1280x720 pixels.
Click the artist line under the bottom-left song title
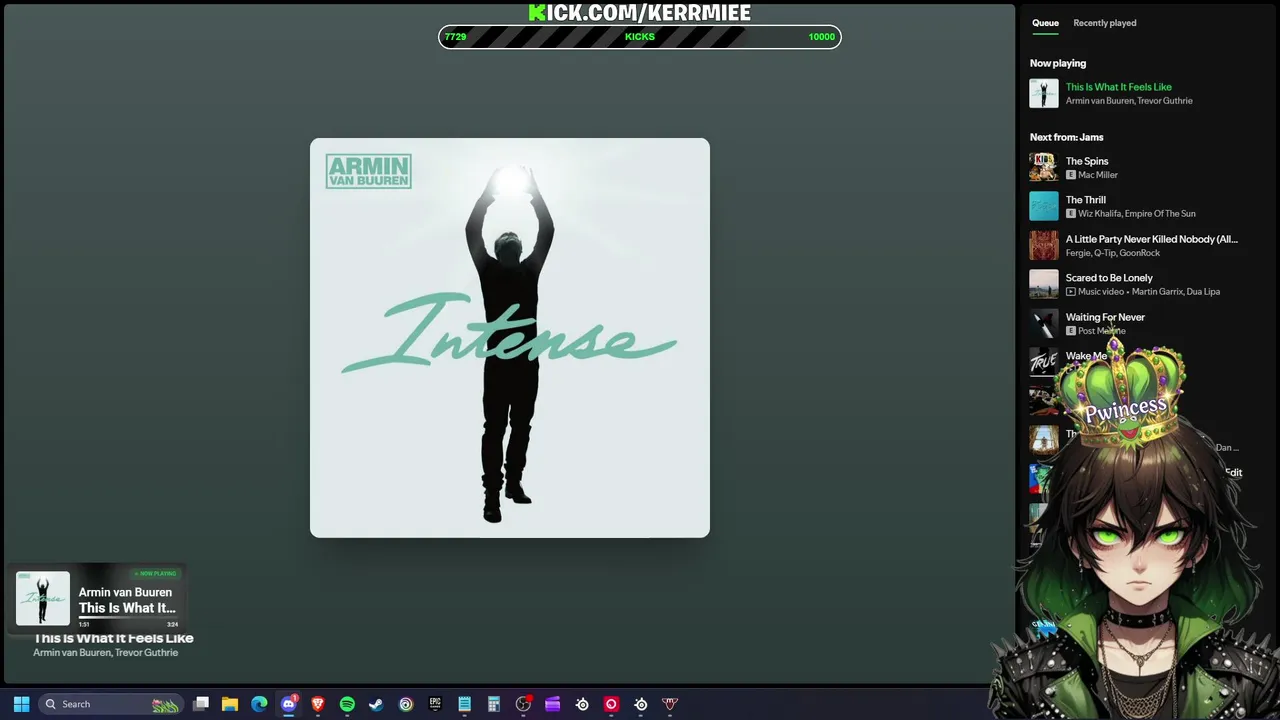pos(106,653)
